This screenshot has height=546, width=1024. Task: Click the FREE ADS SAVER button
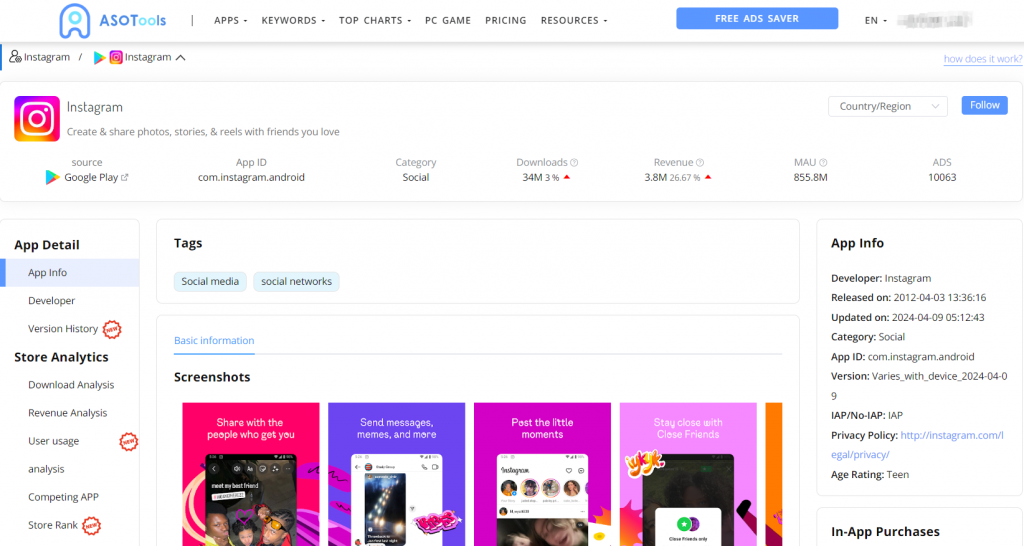(757, 19)
